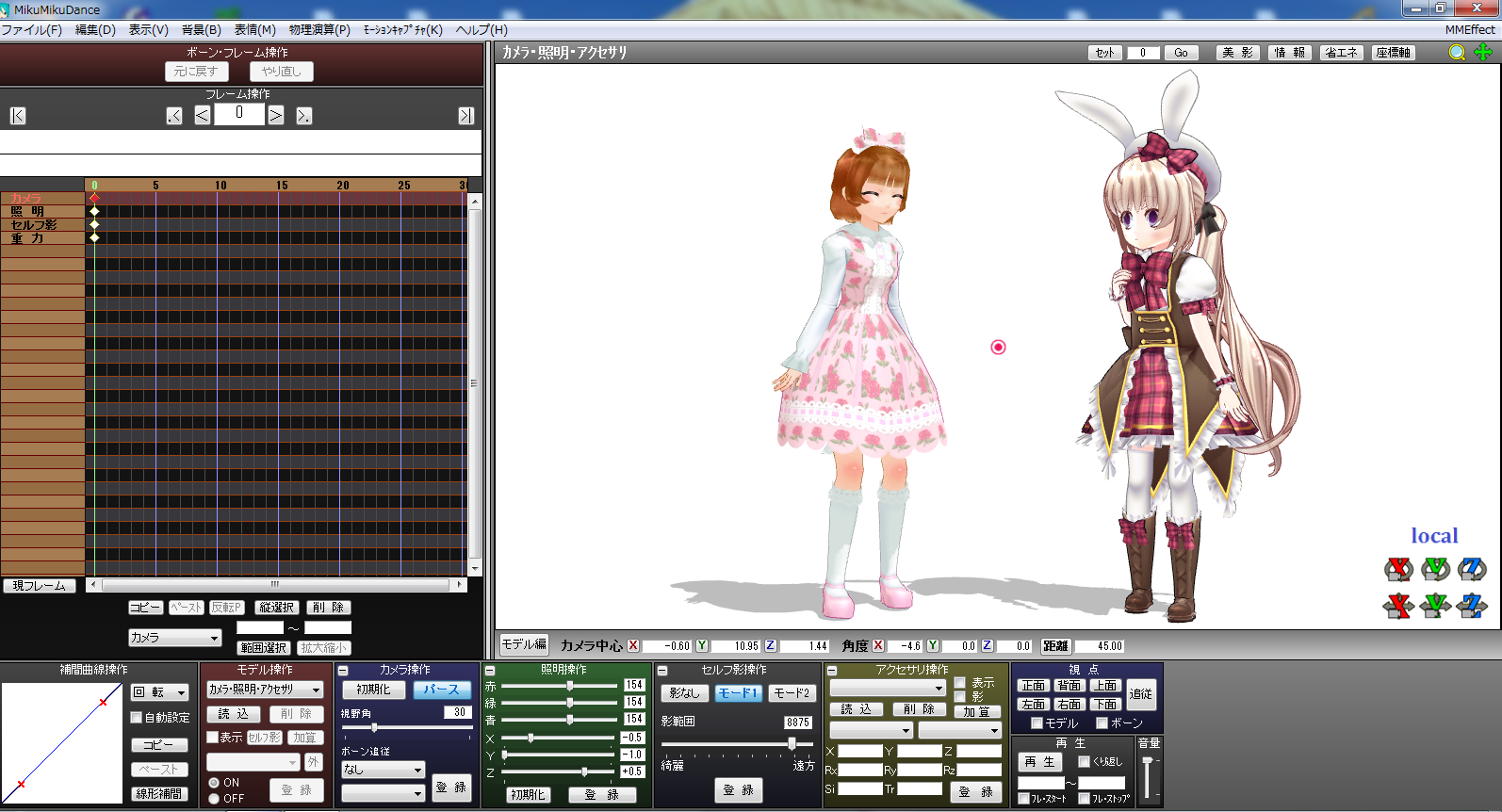Enable ボーン follow checkbox in 視点
Image resolution: width=1502 pixels, height=812 pixels.
(1102, 723)
